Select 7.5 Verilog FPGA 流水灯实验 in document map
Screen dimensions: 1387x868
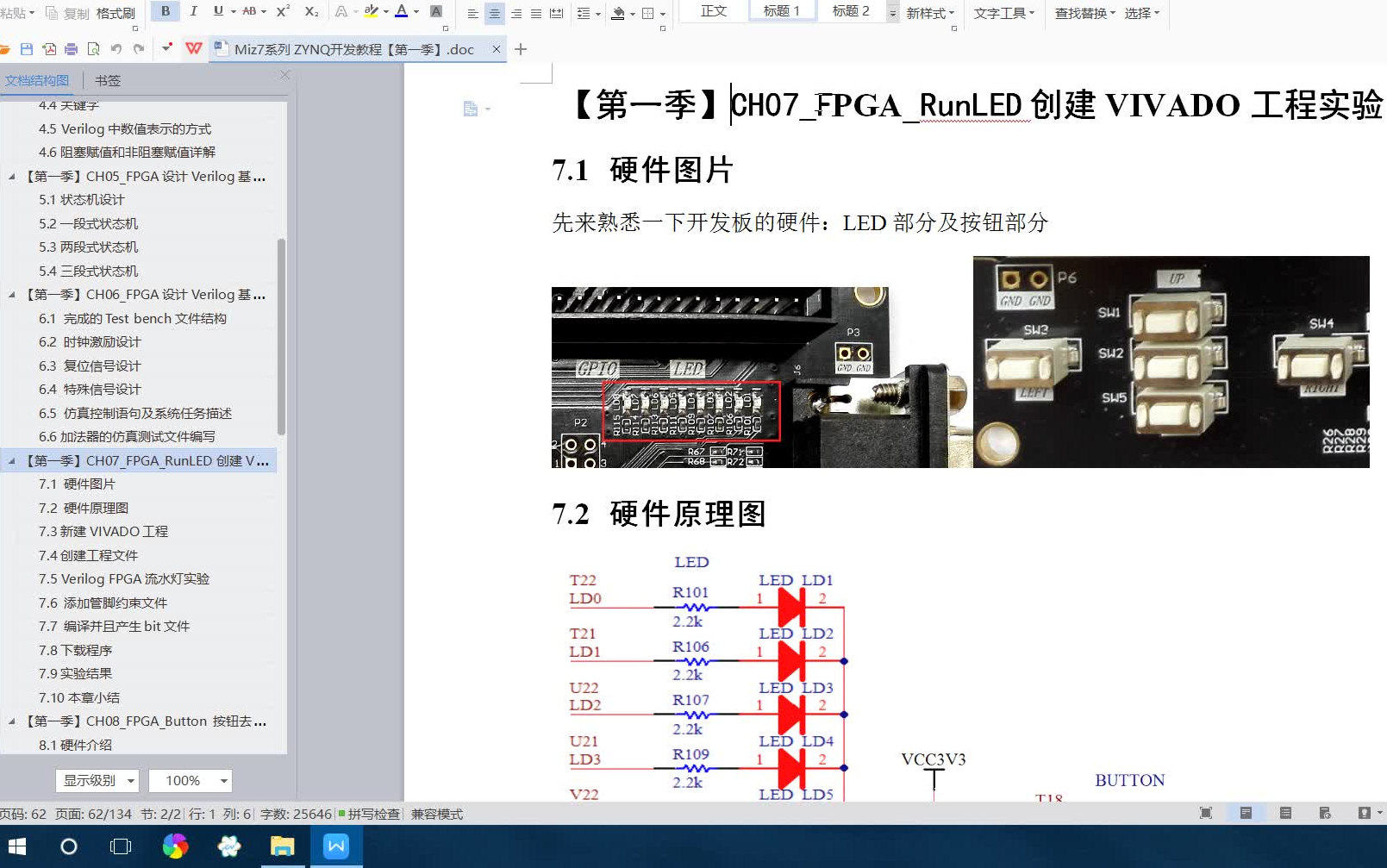125,578
